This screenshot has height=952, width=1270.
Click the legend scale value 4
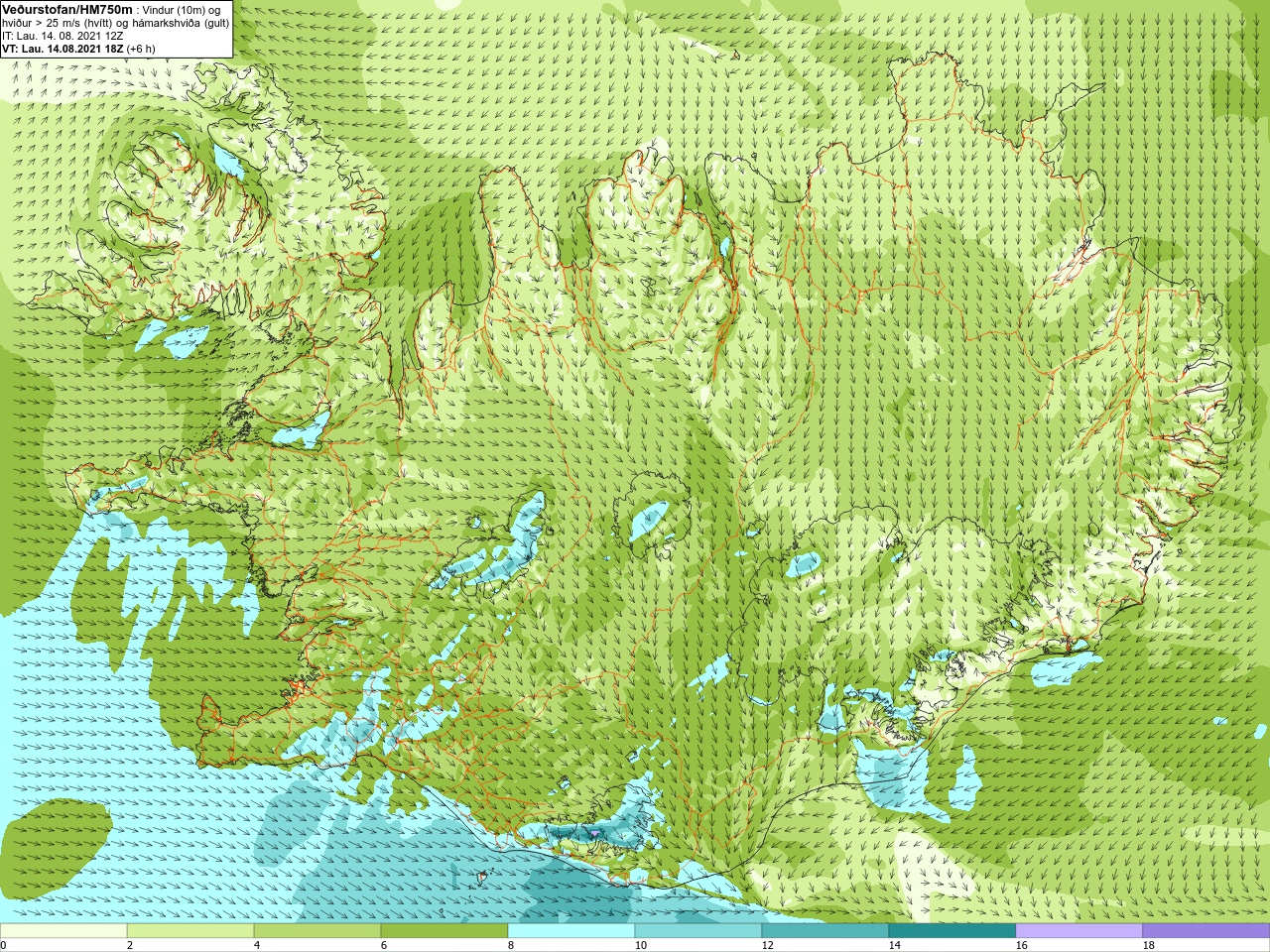click(257, 945)
